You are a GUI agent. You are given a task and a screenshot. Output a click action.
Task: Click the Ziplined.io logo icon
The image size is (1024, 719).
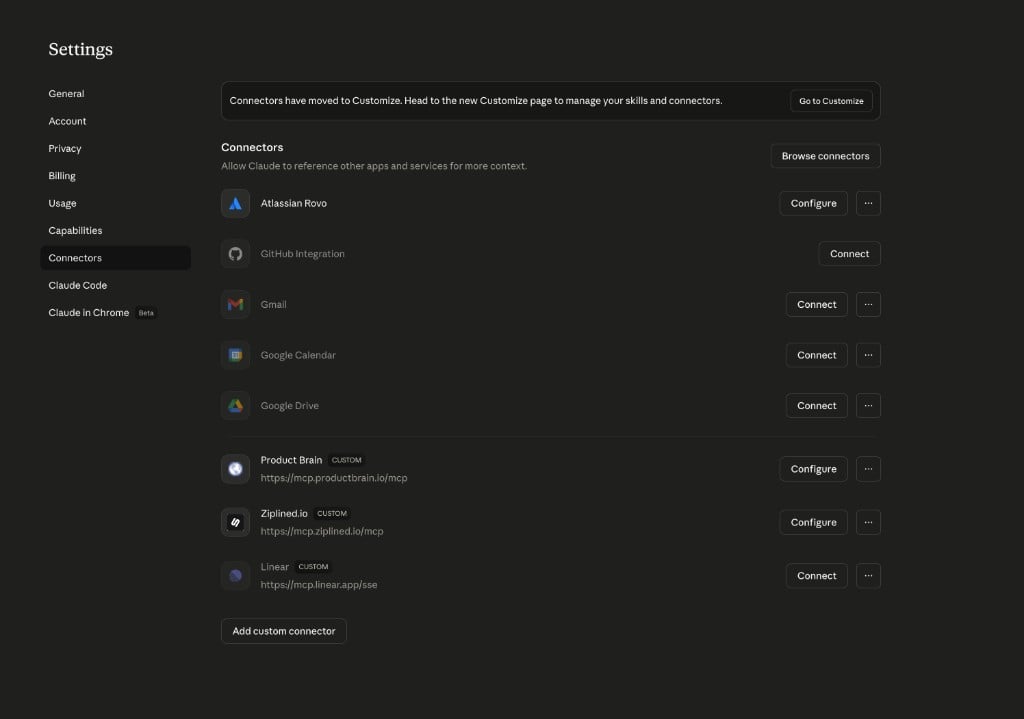pyautogui.click(x=235, y=522)
